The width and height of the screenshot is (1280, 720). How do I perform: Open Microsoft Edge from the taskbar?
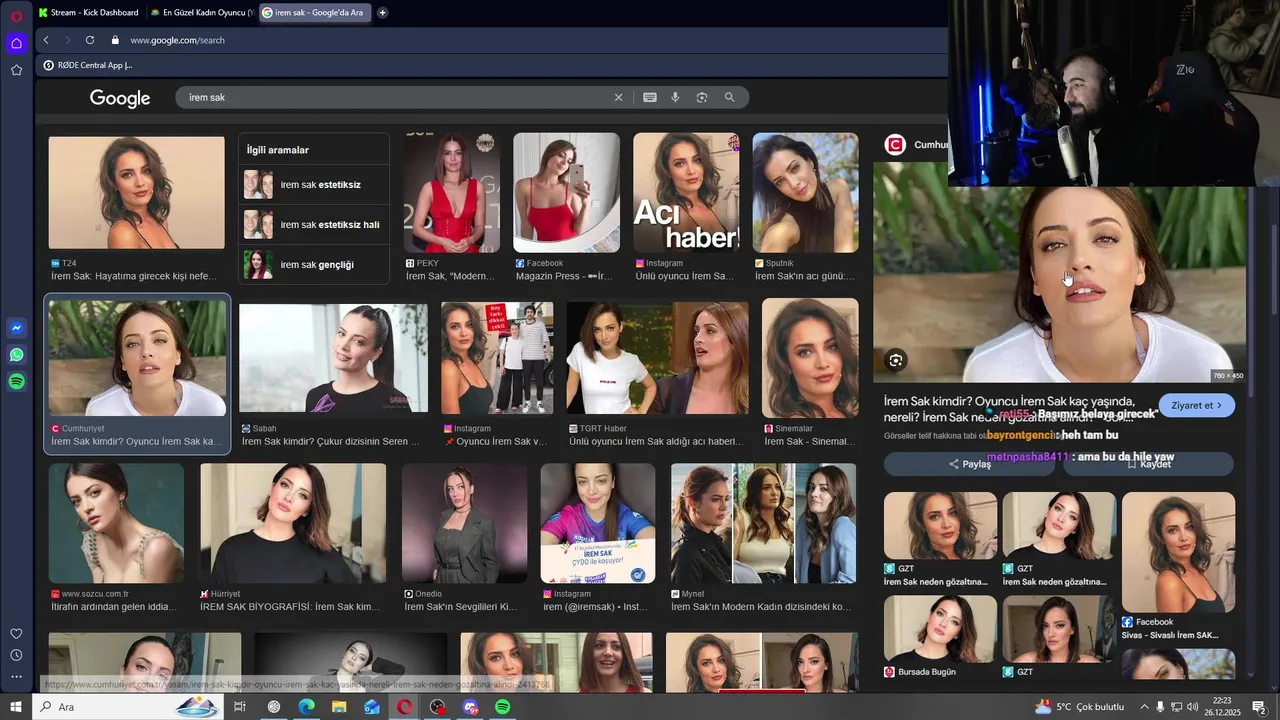point(306,707)
